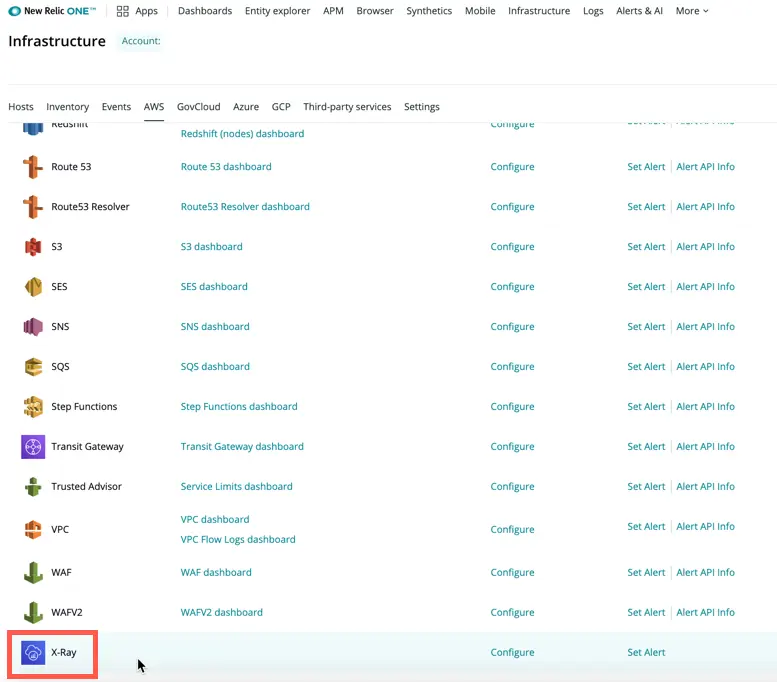Click the SNS service icon
This screenshot has width=777, height=682.
[x=33, y=327]
